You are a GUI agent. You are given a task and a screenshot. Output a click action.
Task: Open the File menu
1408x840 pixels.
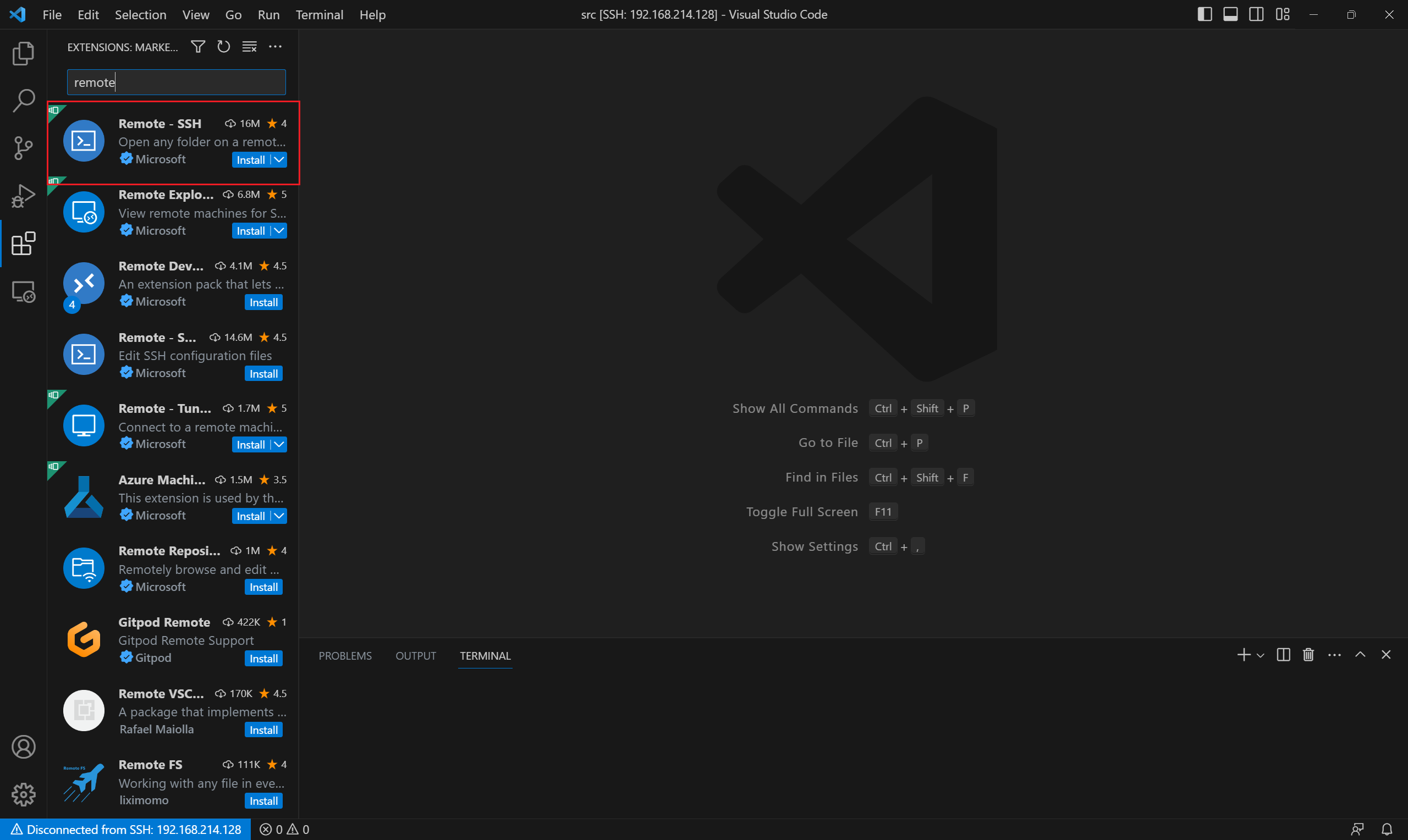[52, 15]
